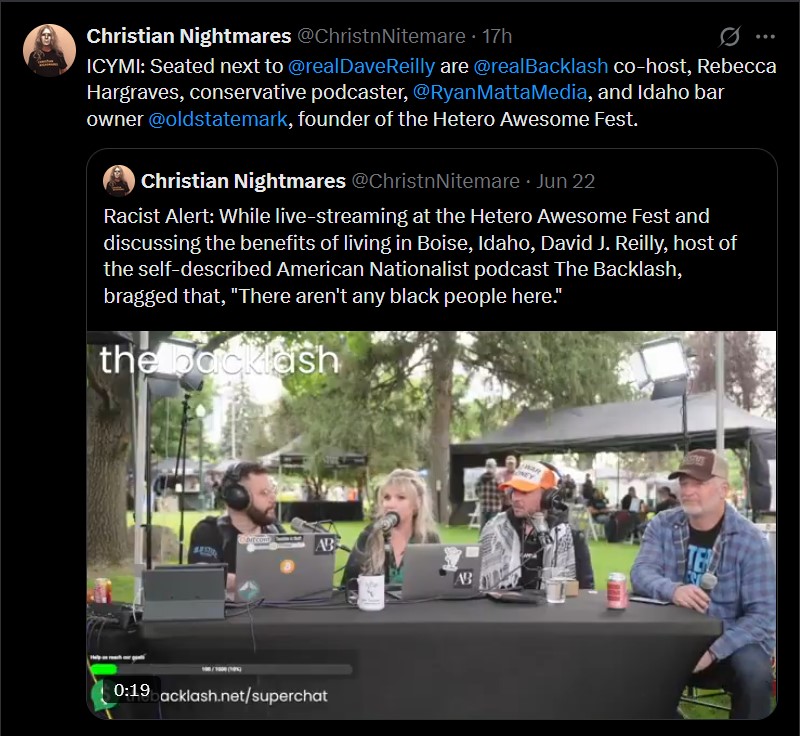This screenshot has height=736, width=800.
Task: Open the @RyanMattaMedia mention
Action: click(x=499, y=92)
